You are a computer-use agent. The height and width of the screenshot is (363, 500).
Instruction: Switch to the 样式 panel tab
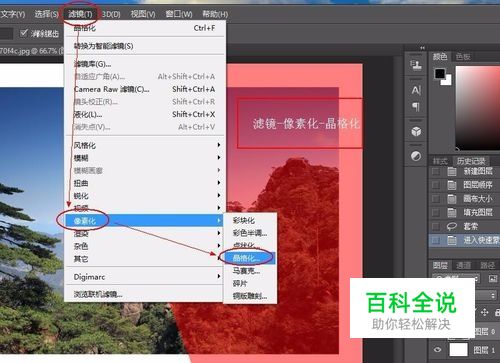click(x=440, y=162)
